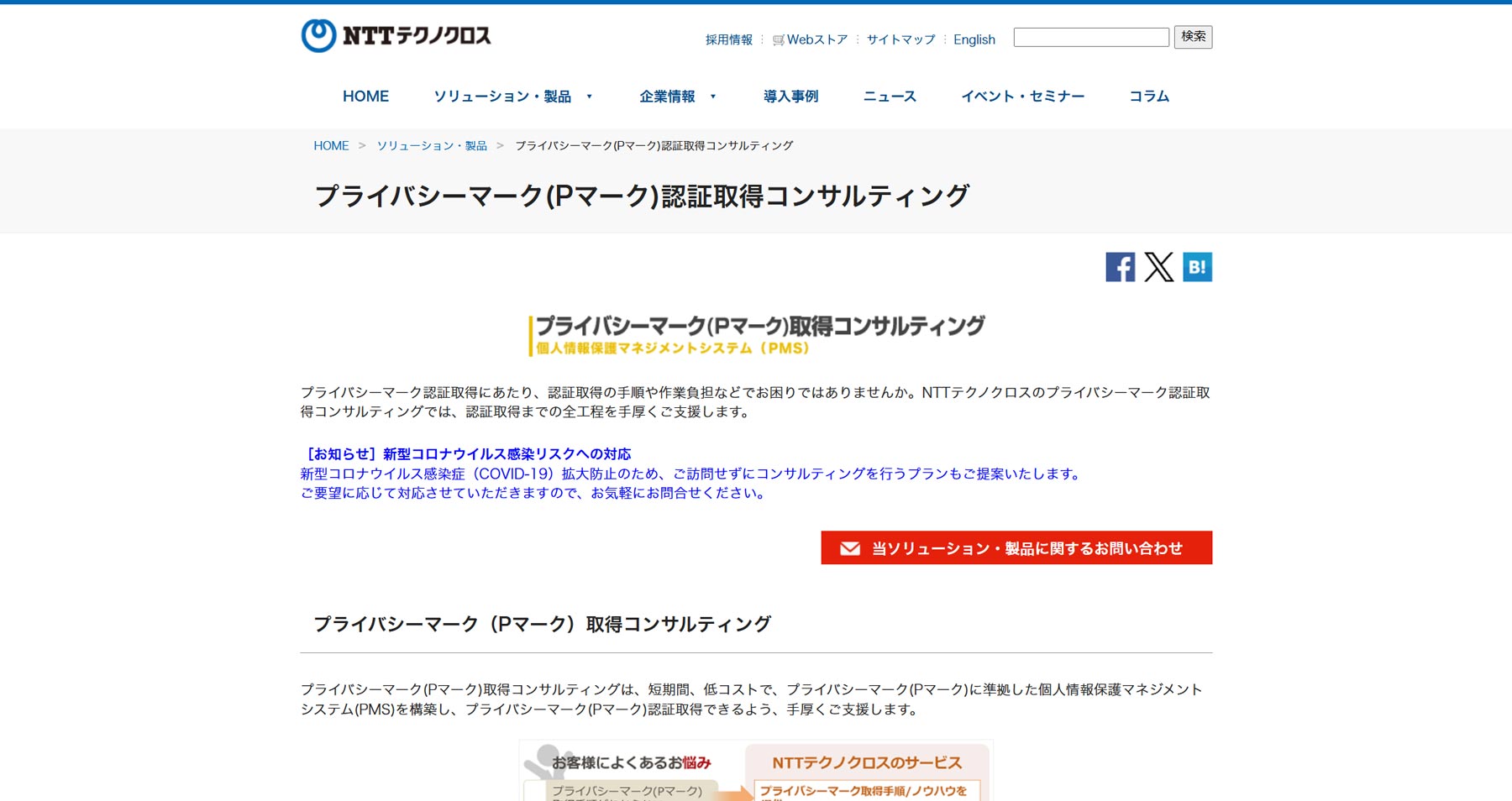Open the コラム menu item

(1149, 97)
